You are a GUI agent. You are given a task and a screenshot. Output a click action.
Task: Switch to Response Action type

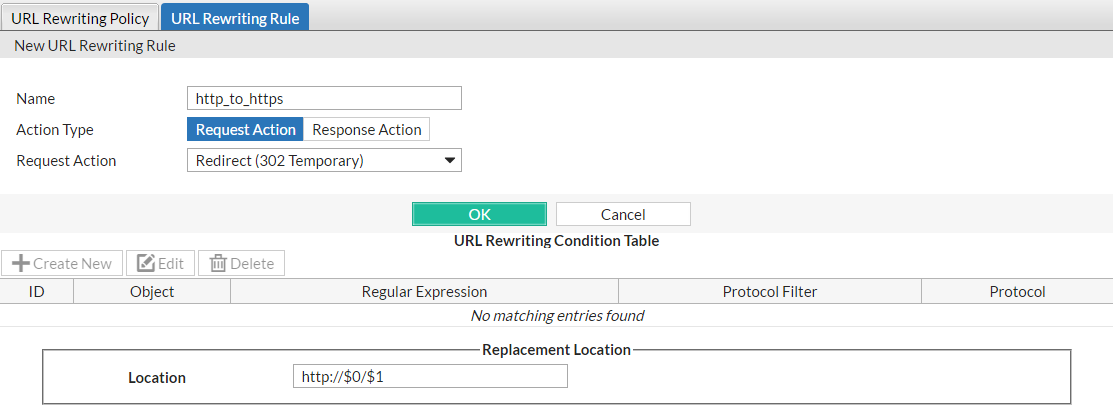pyautogui.click(x=366, y=129)
